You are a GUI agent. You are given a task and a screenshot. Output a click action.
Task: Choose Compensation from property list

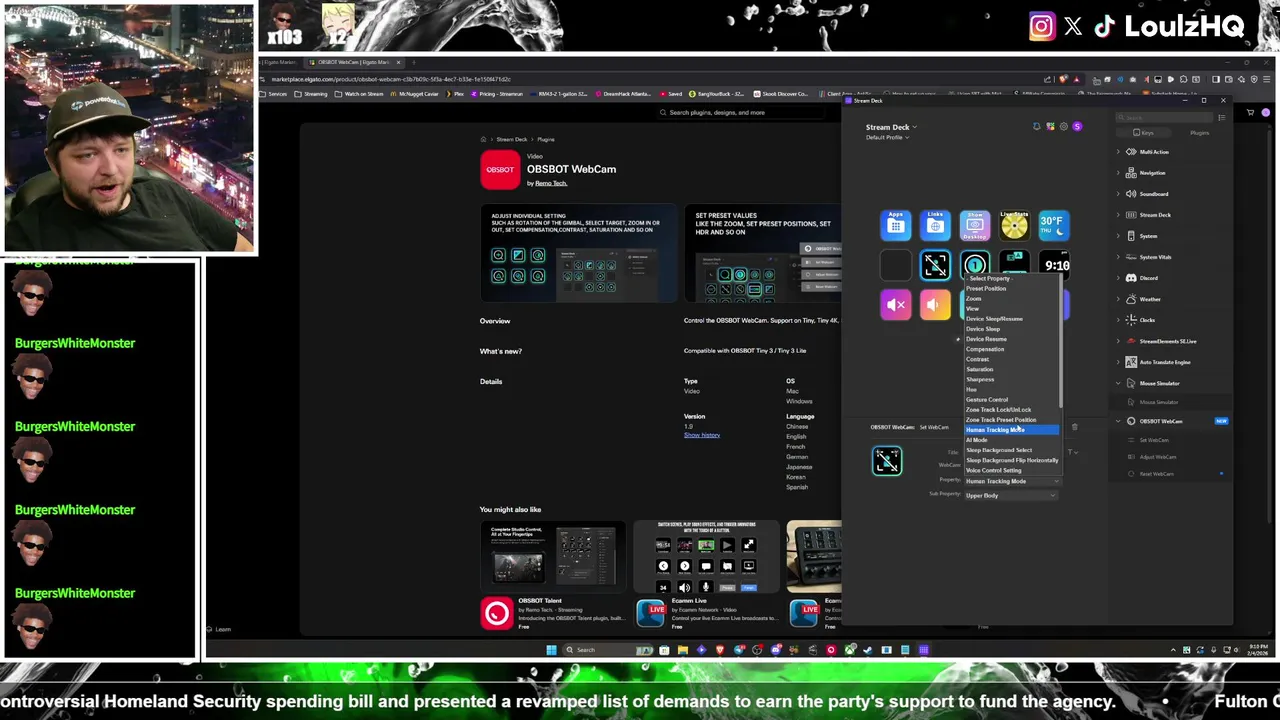1011,349
